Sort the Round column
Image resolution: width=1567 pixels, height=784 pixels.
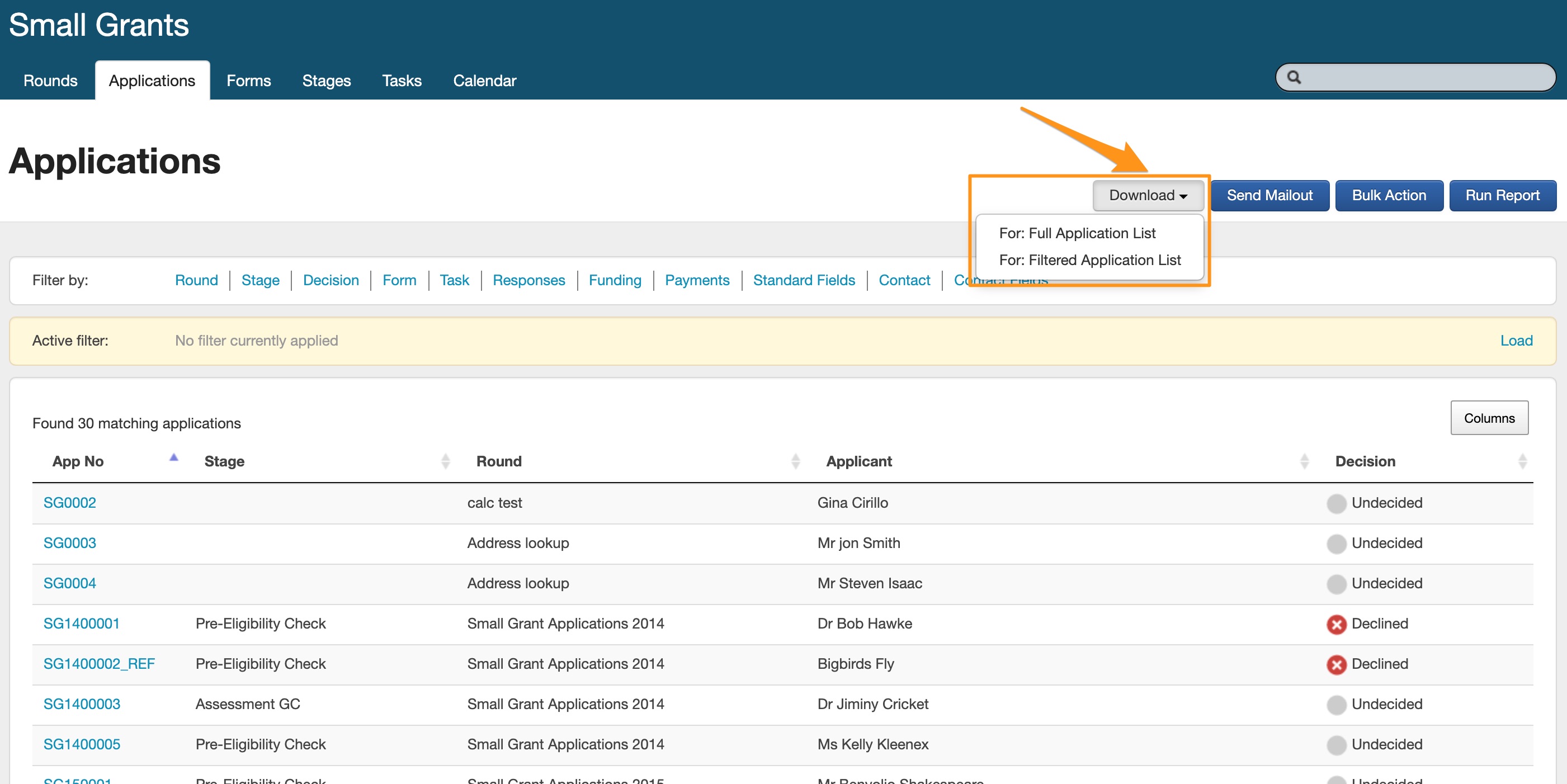pos(795,461)
